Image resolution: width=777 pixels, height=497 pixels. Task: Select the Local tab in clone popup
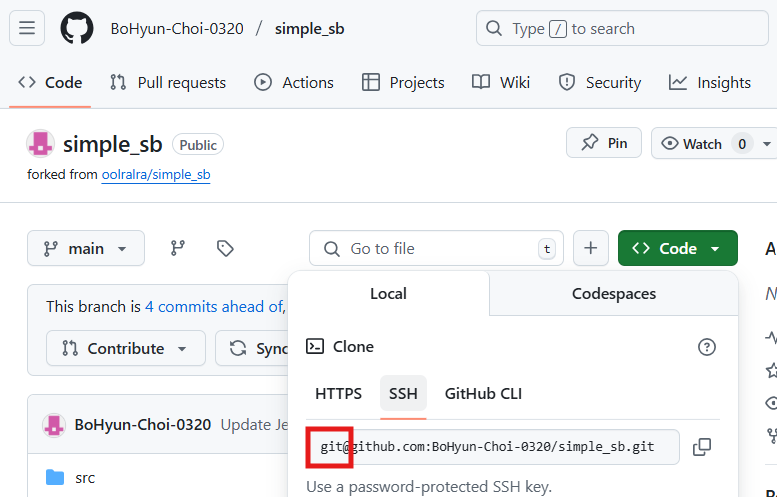(x=388, y=293)
